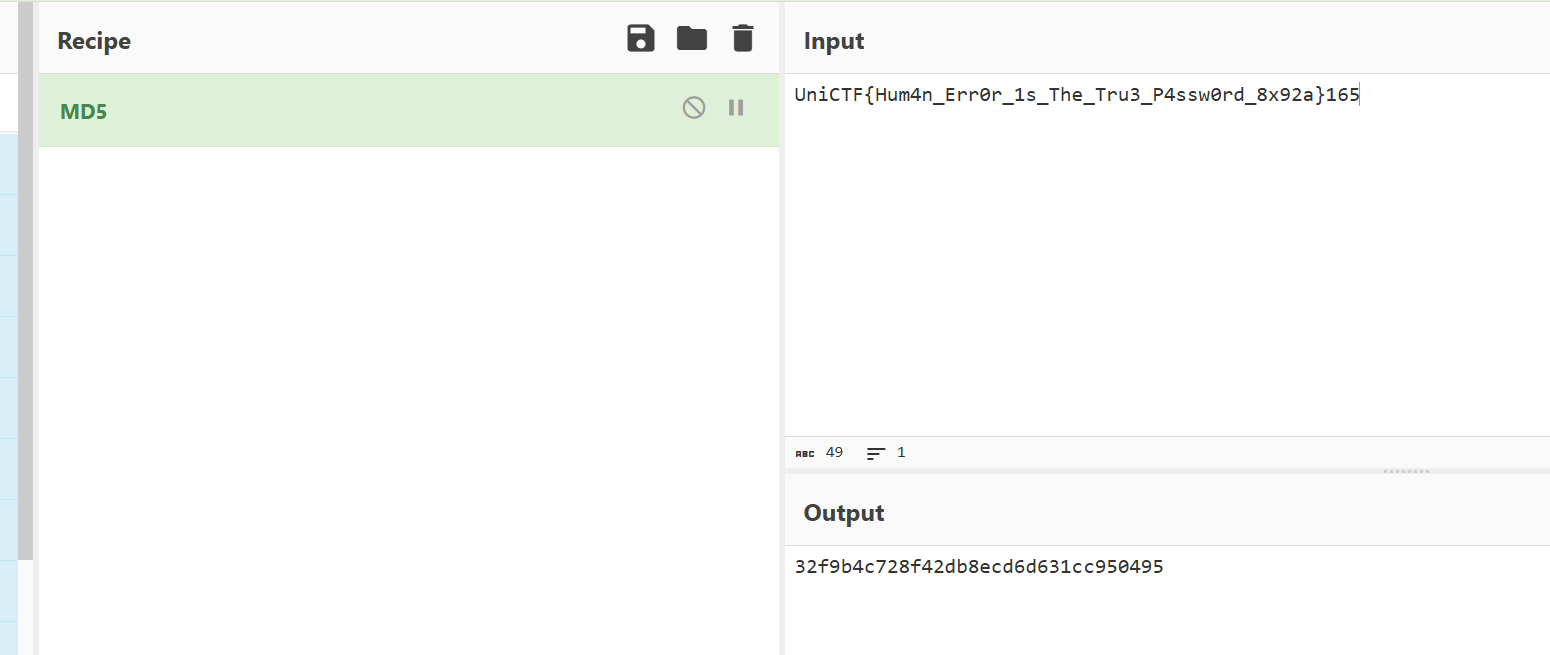The height and width of the screenshot is (655, 1550).
Task: Click the MD5 hash text in Output
Action: (x=979, y=568)
